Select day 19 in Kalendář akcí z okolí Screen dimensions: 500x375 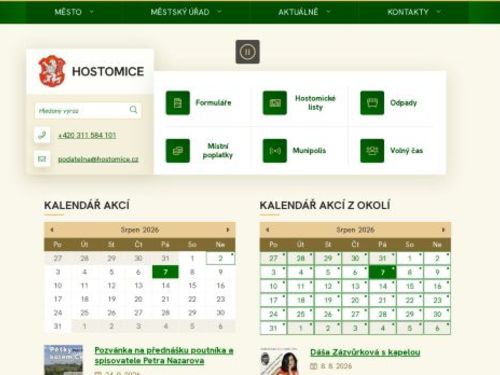click(328, 300)
